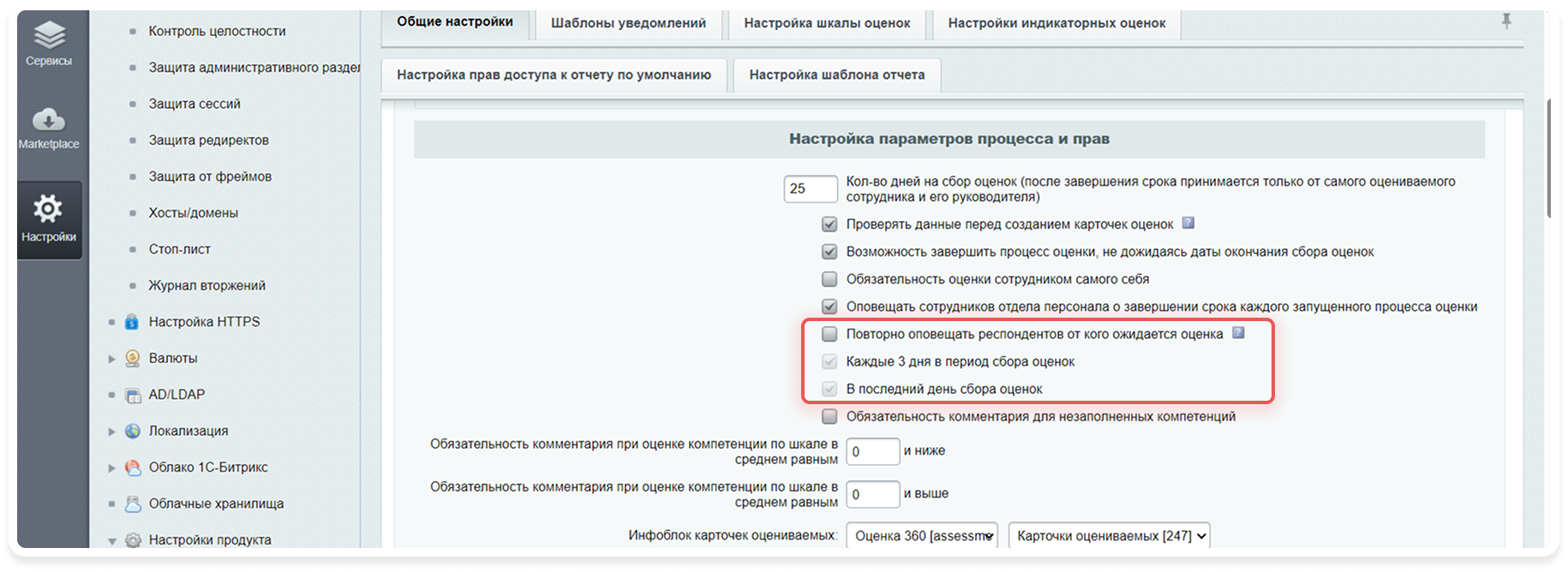Enable Обязательность оценки сотрудником самого себя
Viewport: 1568px width, 572px height.
coord(829,279)
